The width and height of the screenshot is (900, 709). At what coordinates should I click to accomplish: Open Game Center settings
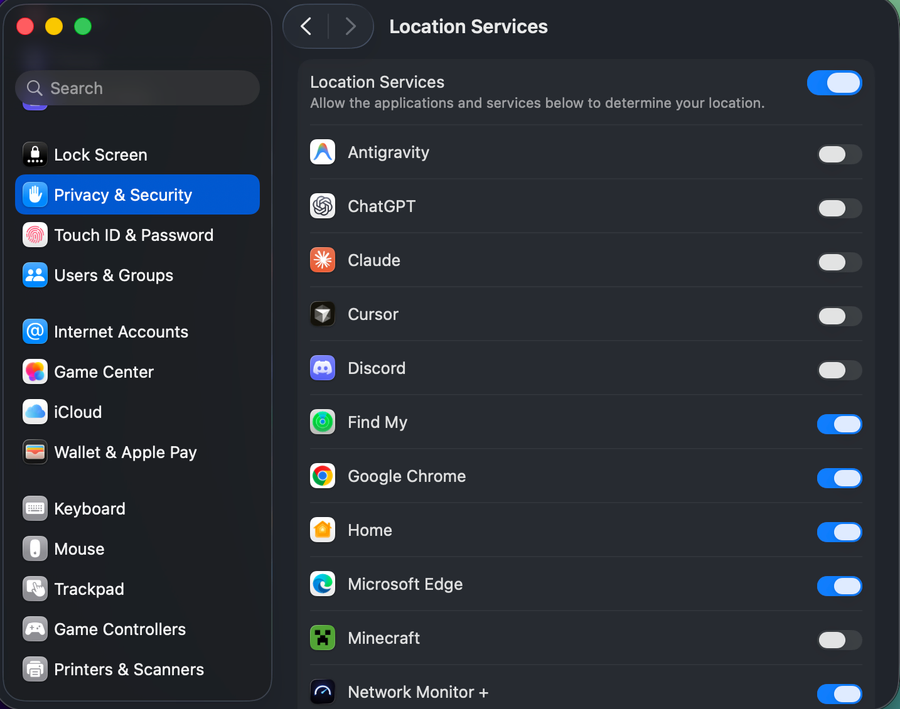(x=137, y=371)
